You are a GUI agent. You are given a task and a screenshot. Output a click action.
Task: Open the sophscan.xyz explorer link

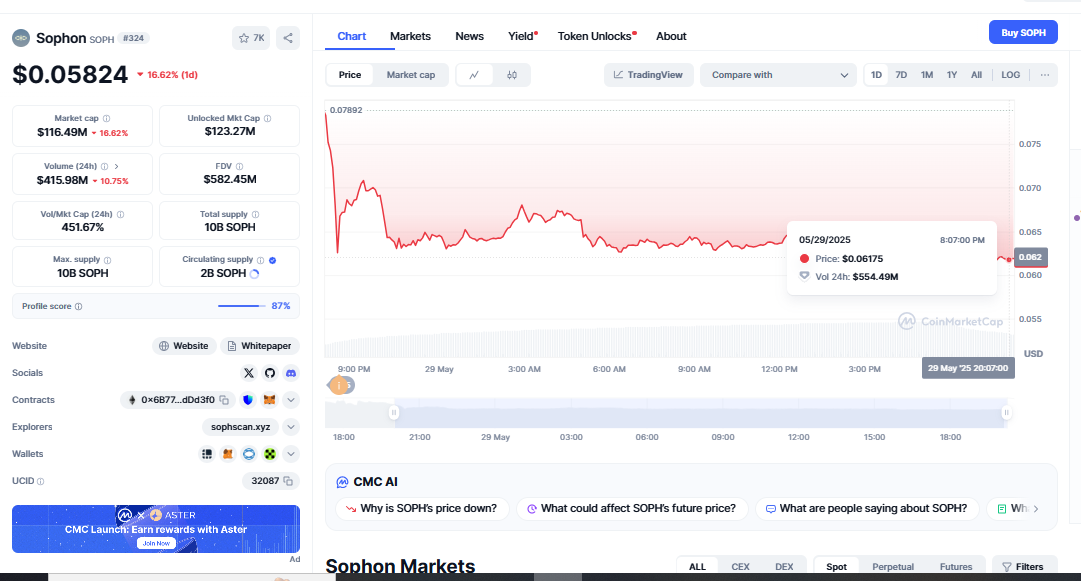(x=241, y=427)
